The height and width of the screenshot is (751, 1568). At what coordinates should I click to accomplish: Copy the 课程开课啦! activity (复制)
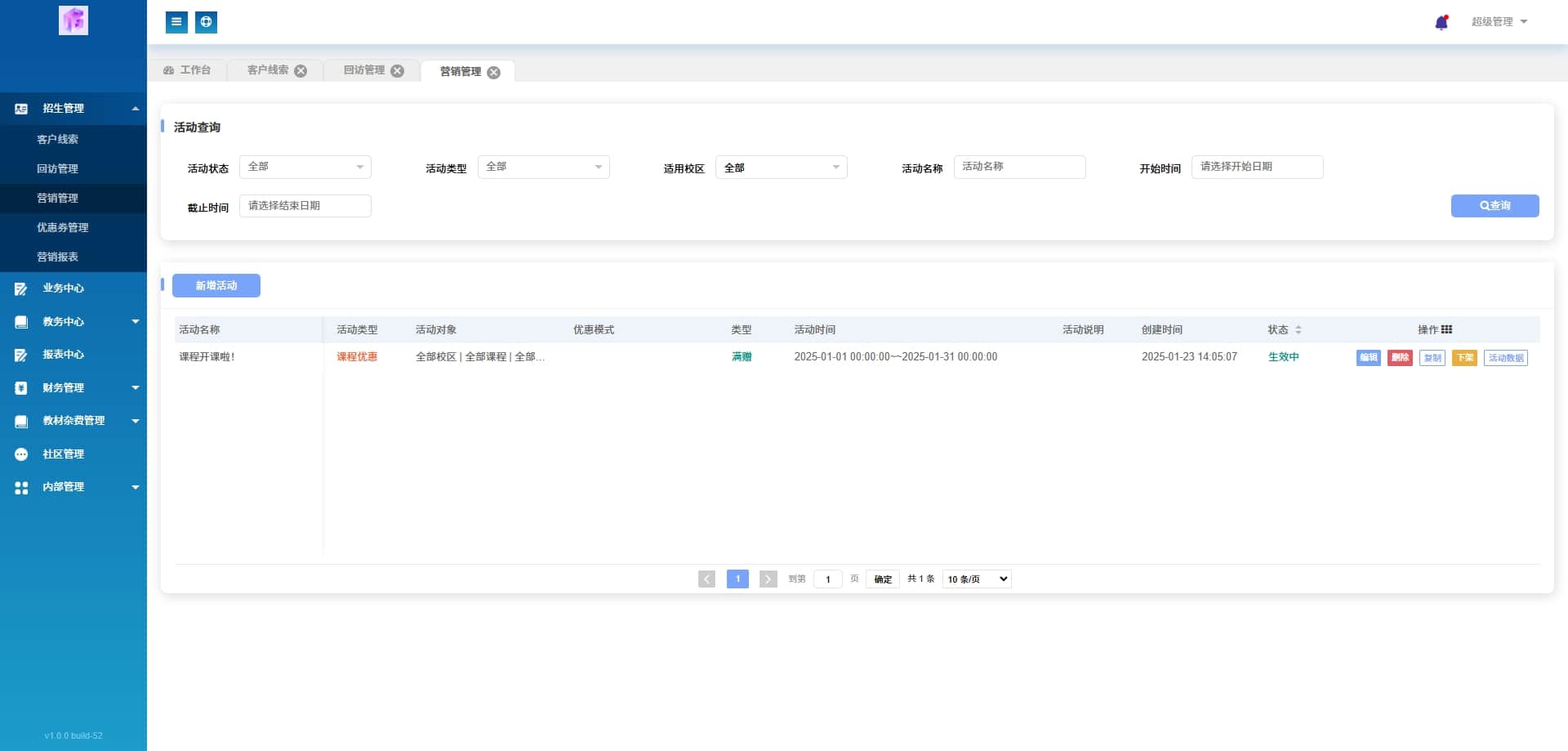point(1432,358)
